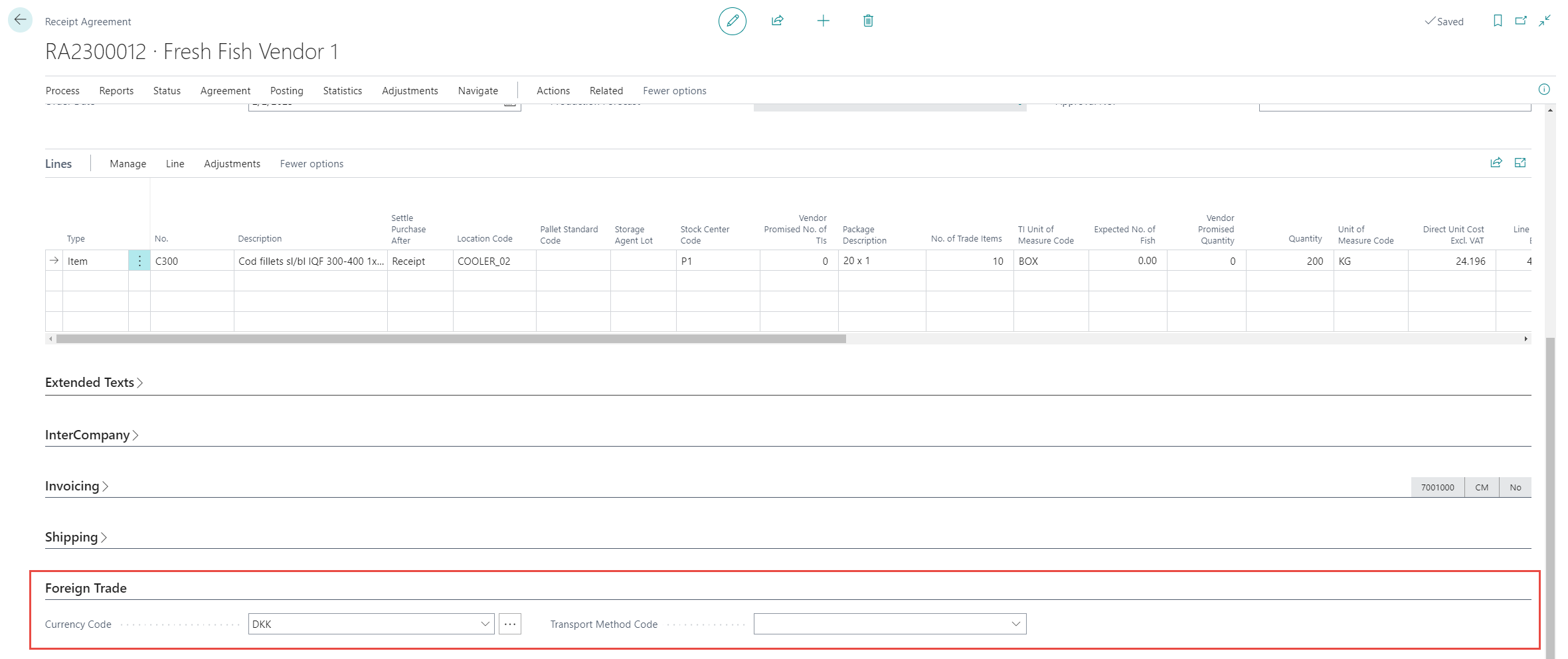The height and width of the screenshot is (659, 1568).
Task: Open row options for the C300 line
Action: [139, 261]
